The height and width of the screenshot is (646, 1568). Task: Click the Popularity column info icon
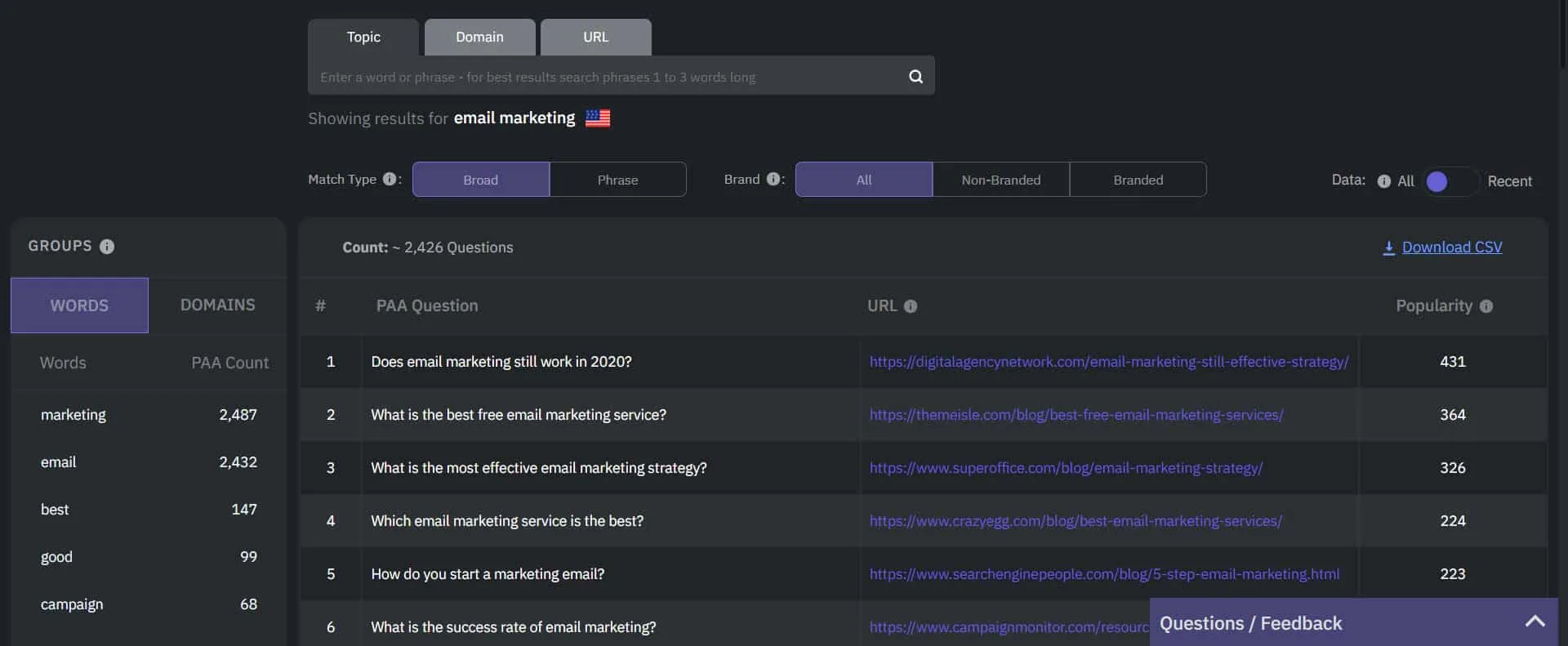point(1486,306)
